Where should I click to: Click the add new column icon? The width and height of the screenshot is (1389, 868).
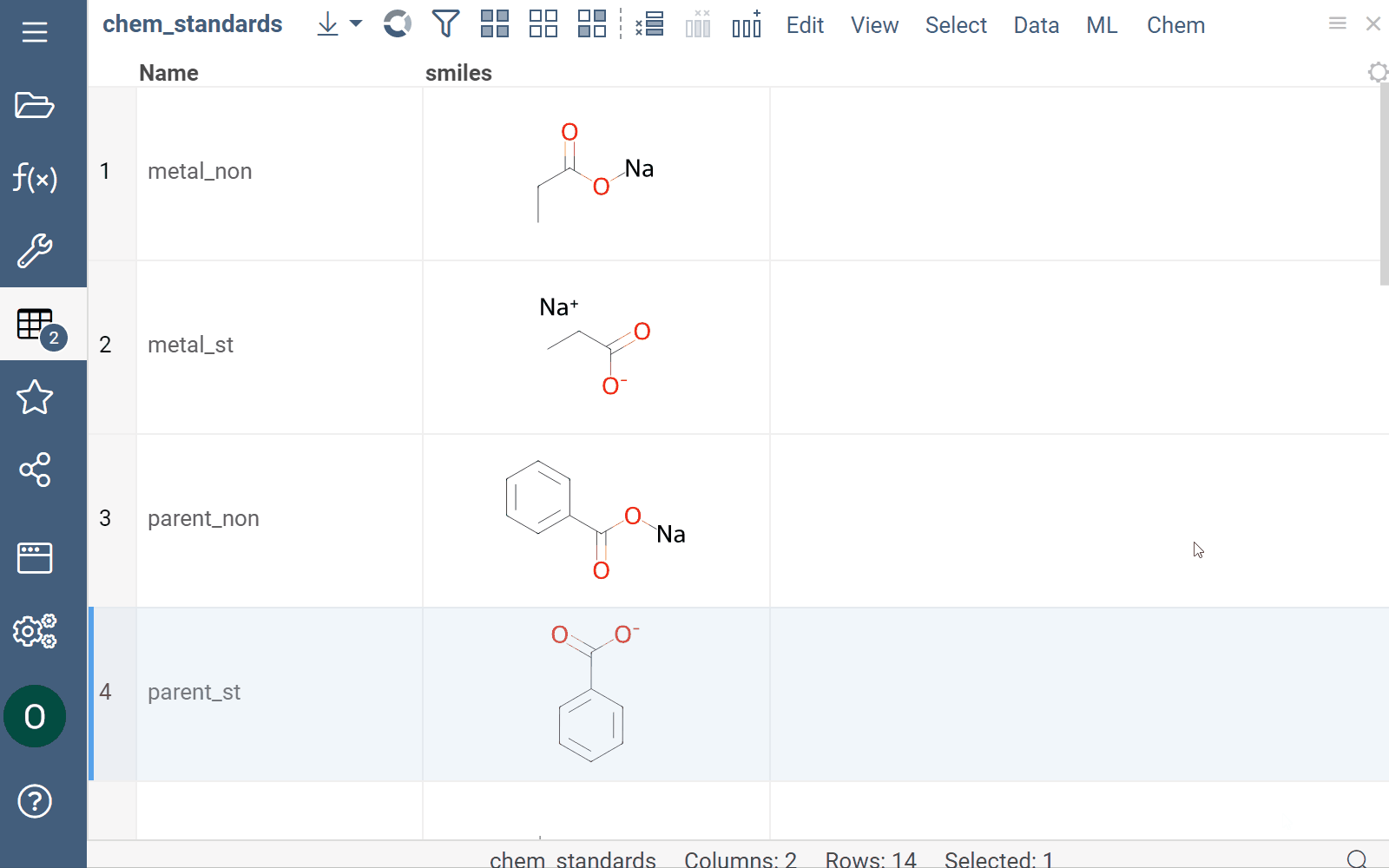click(747, 24)
